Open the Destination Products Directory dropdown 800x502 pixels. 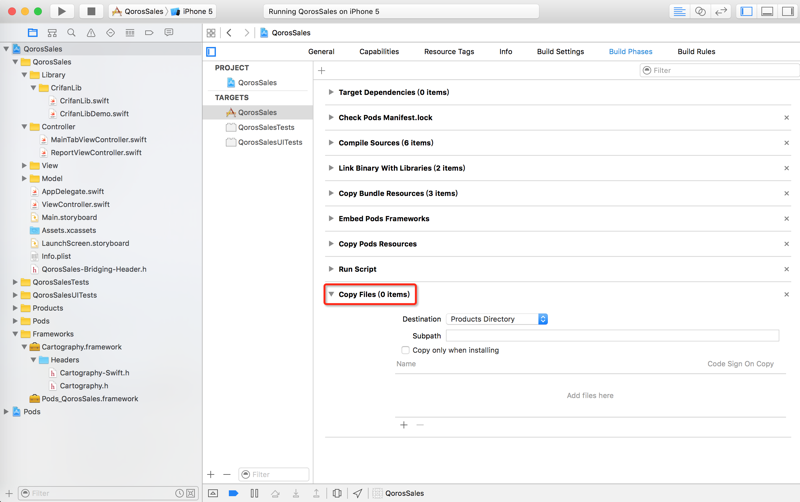click(x=497, y=319)
